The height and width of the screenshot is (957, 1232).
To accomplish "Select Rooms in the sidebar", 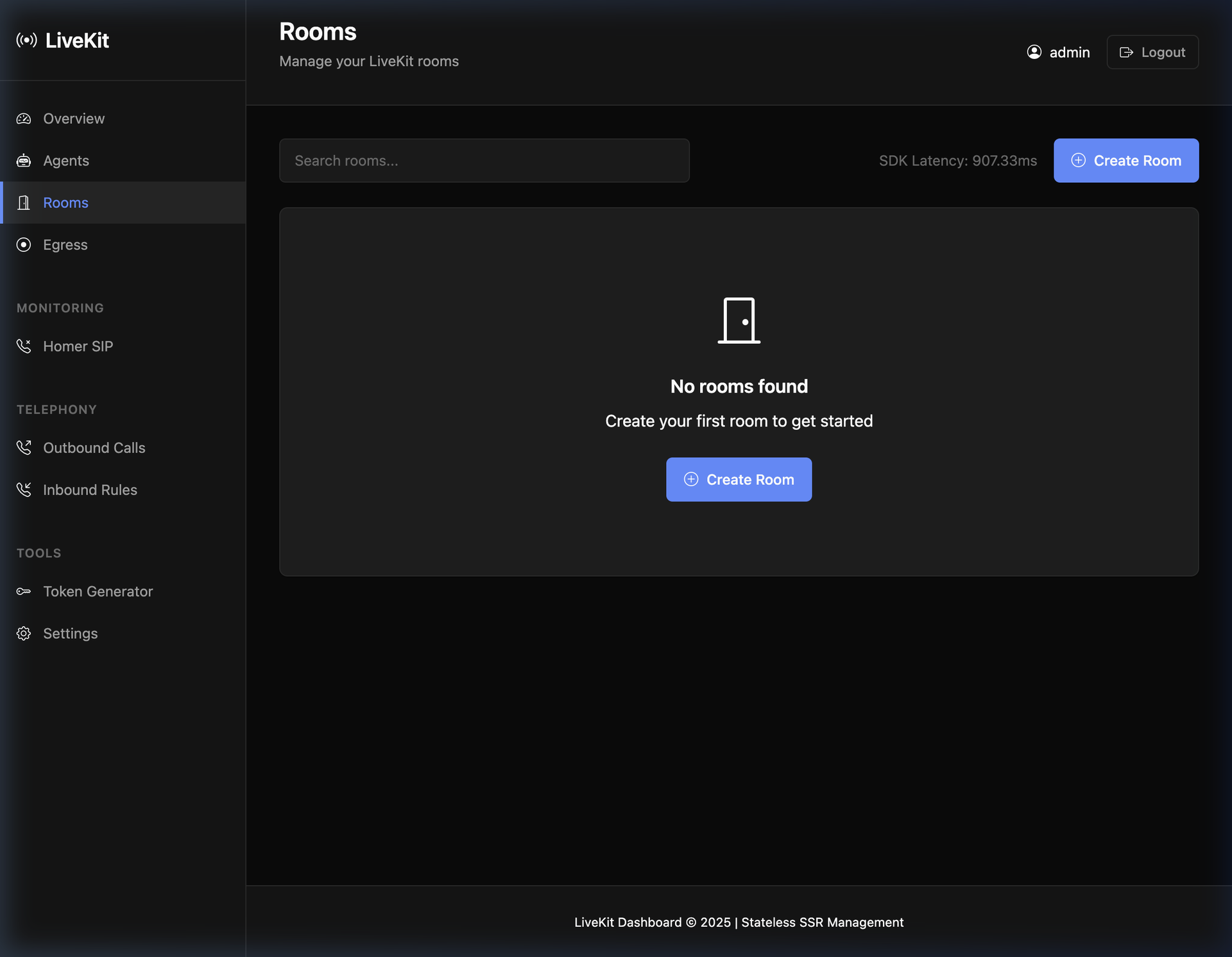I will pyautogui.click(x=123, y=203).
